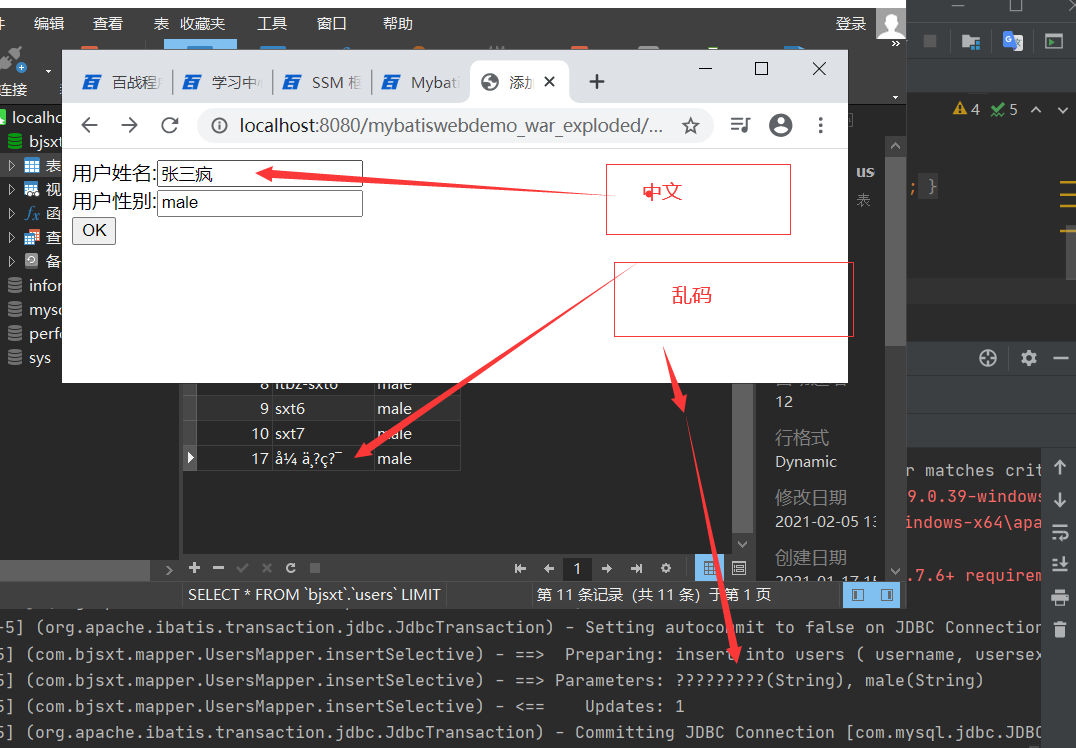
Task: Switch to grid view in Navicat
Action: click(709, 568)
